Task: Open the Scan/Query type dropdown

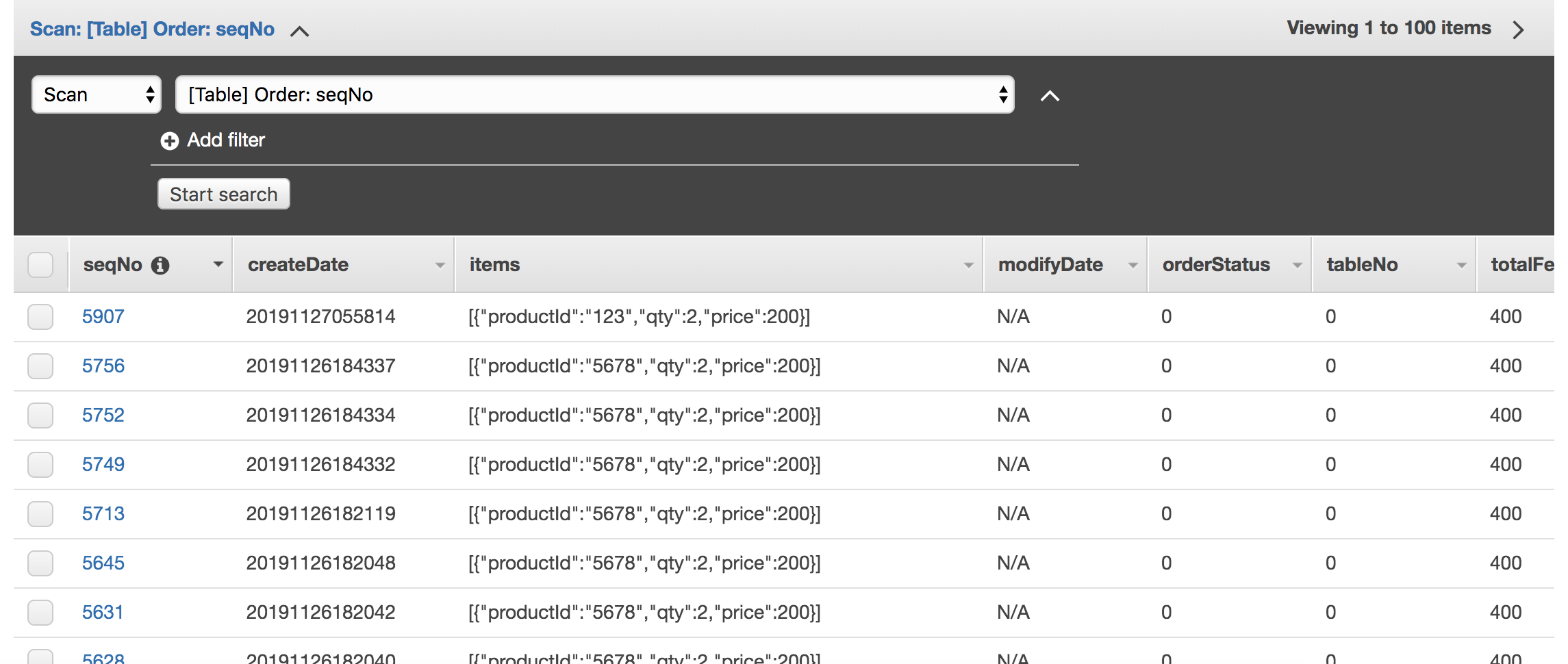Action: coord(97,94)
